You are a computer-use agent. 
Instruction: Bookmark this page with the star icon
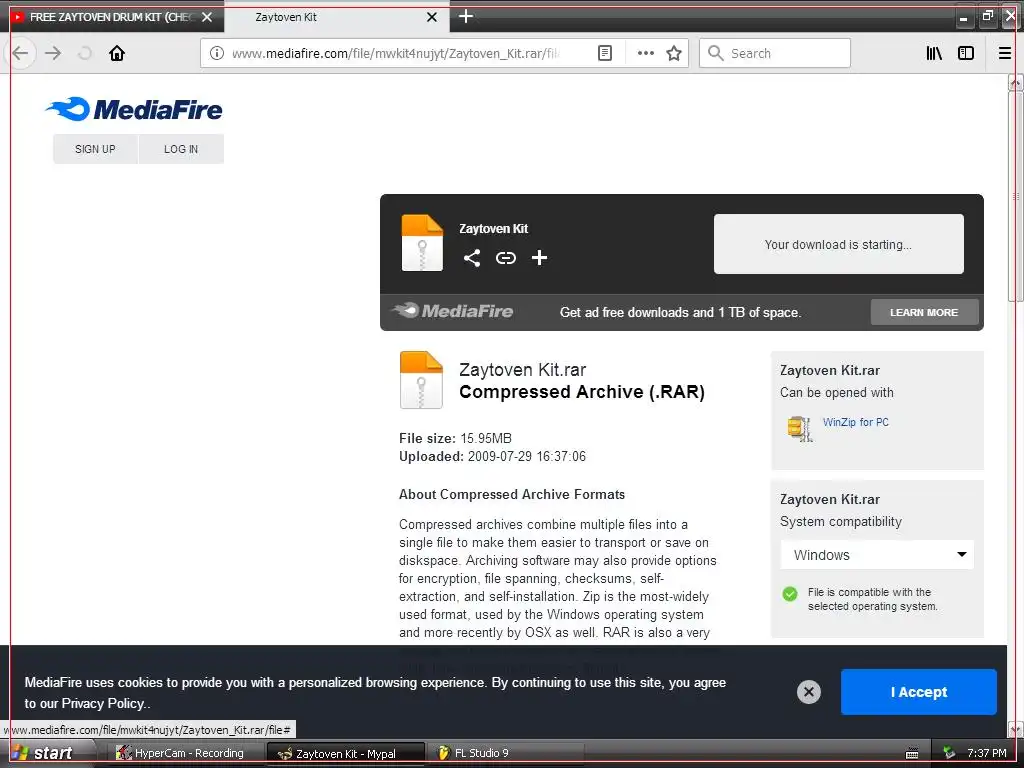pos(674,53)
